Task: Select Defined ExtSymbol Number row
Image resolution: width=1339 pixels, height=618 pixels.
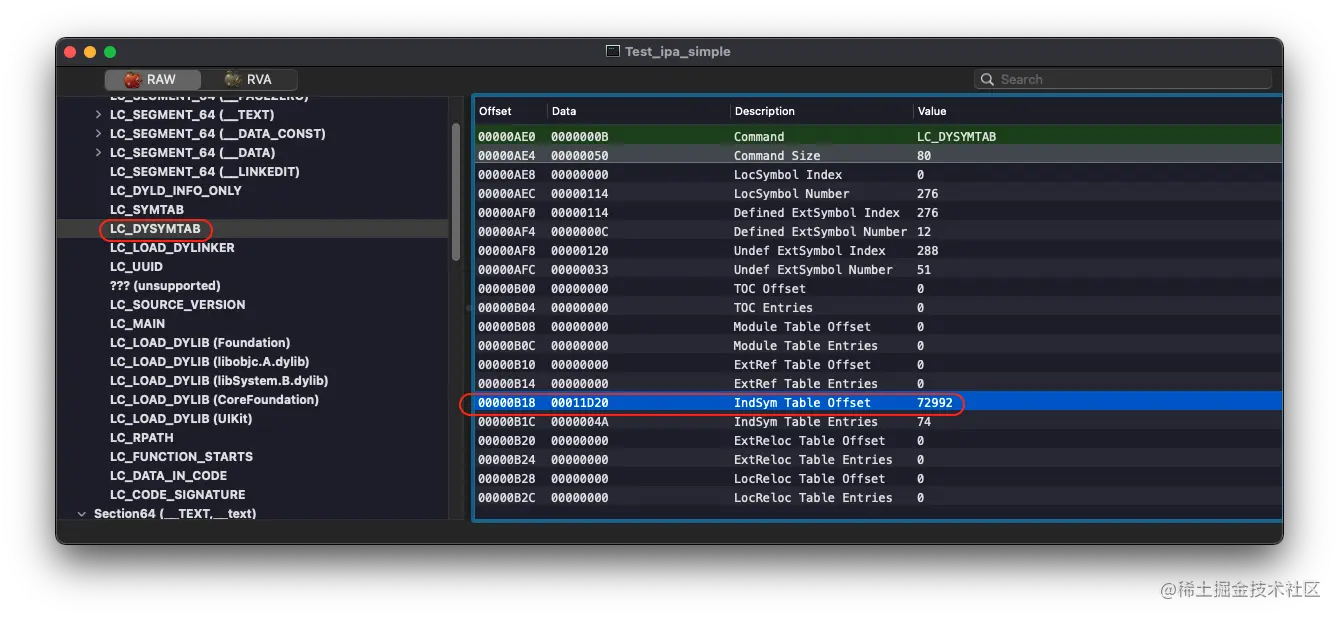Action: pos(878,231)
